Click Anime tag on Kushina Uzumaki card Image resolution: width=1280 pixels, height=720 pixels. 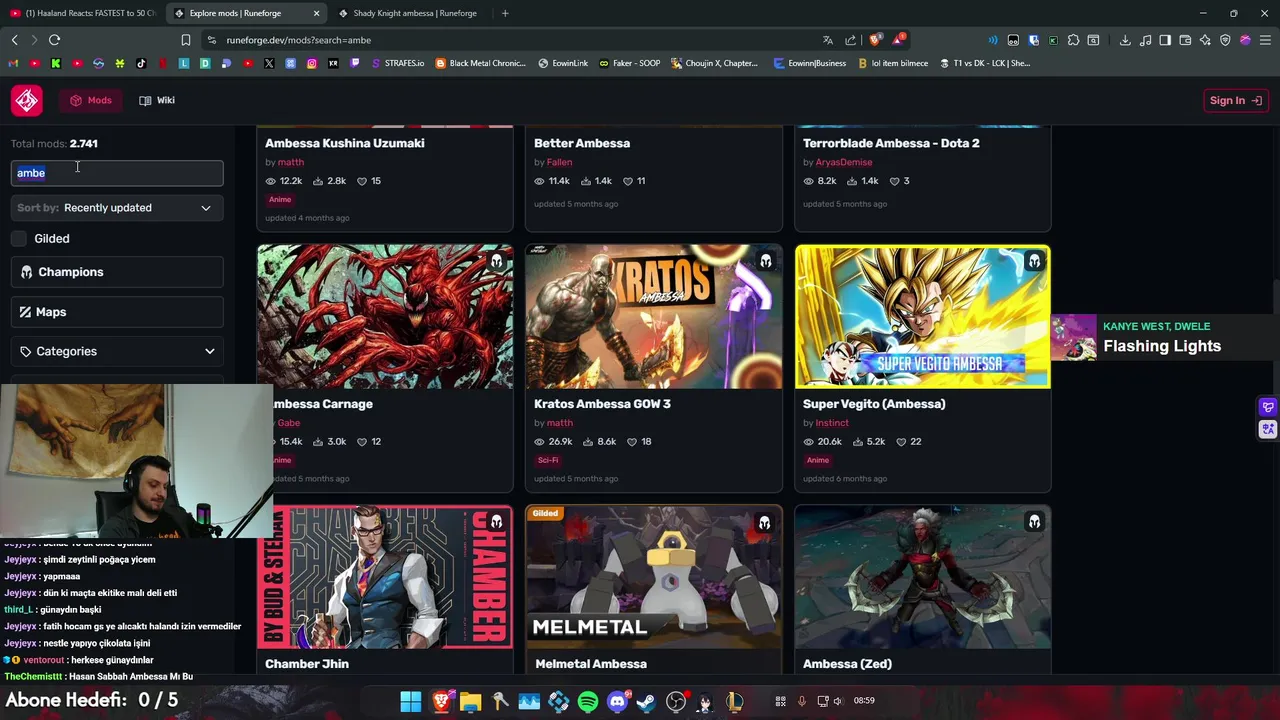click(280, 199)
